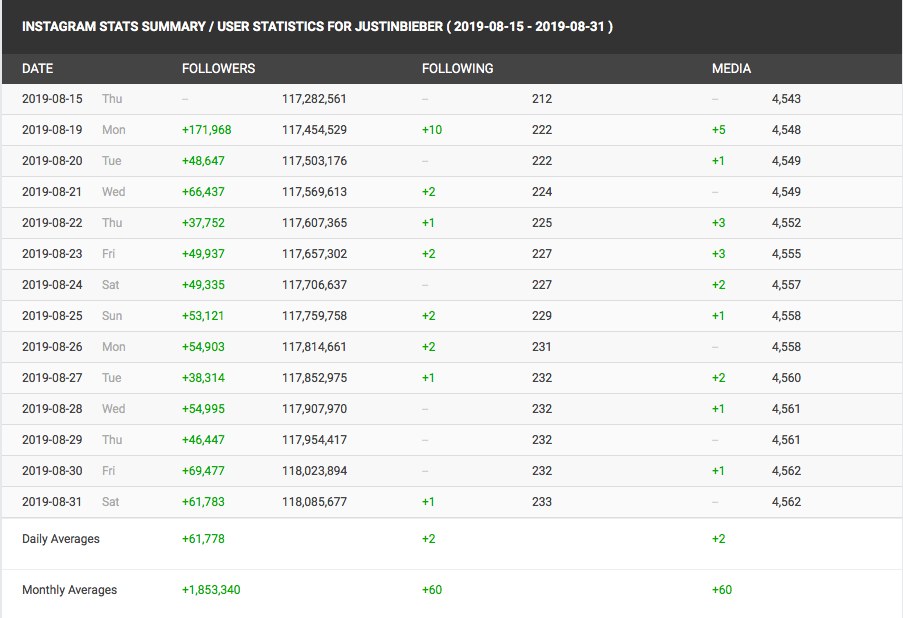Click following count 231
Viewport: 903px width, 618px height.
(x=541, y=347)
